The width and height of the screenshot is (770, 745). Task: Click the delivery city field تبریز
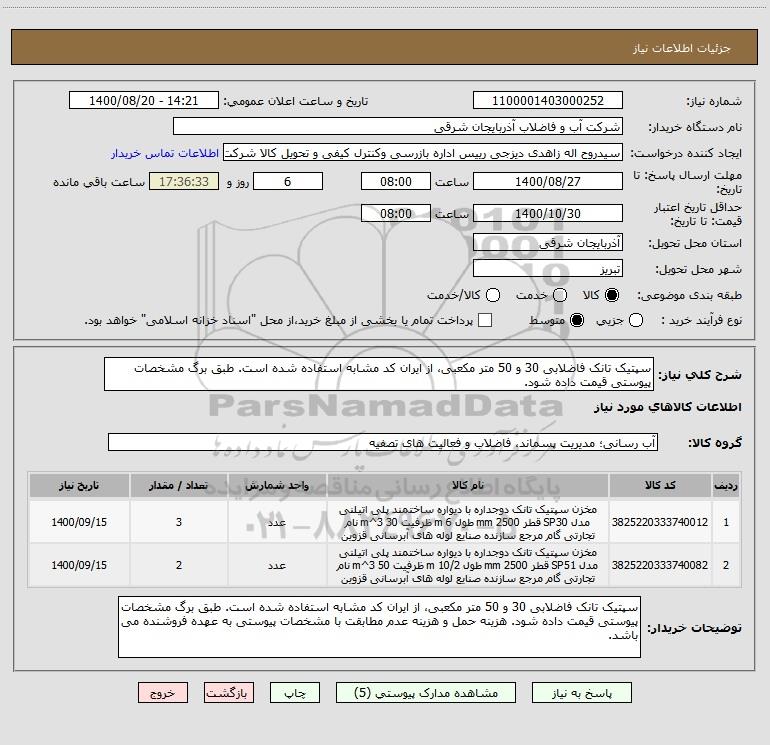click(548, 269)
